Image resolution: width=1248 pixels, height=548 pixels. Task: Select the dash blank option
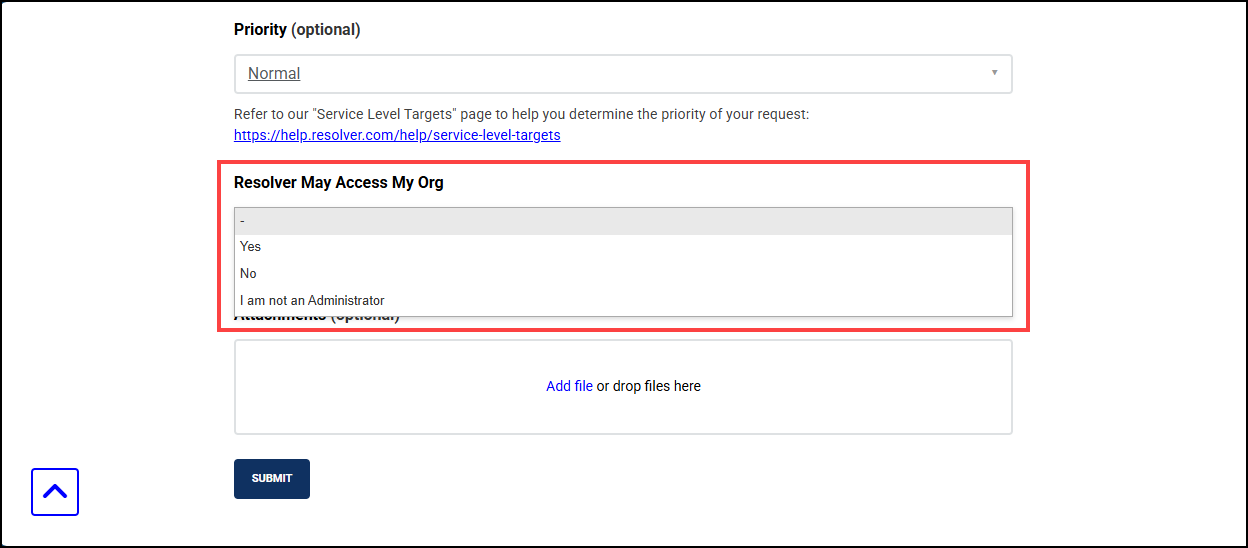point(623,221)
